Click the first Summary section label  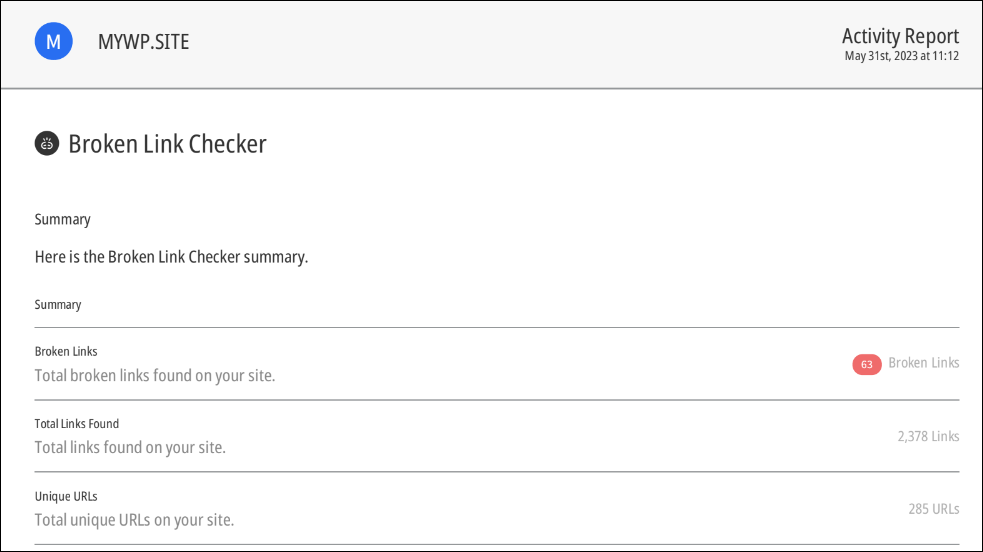click(x=63, y=219)
